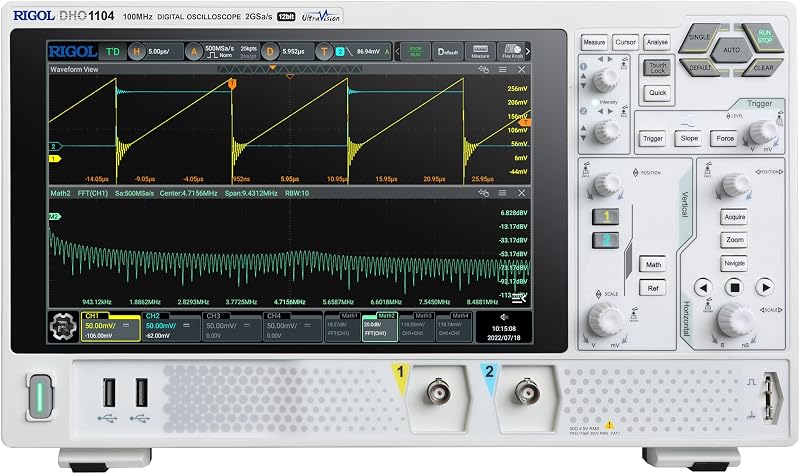This screenshot has height=474, width=800.
Task: Tap the gesture icon in Waveform View header
Action: point(483,69)
